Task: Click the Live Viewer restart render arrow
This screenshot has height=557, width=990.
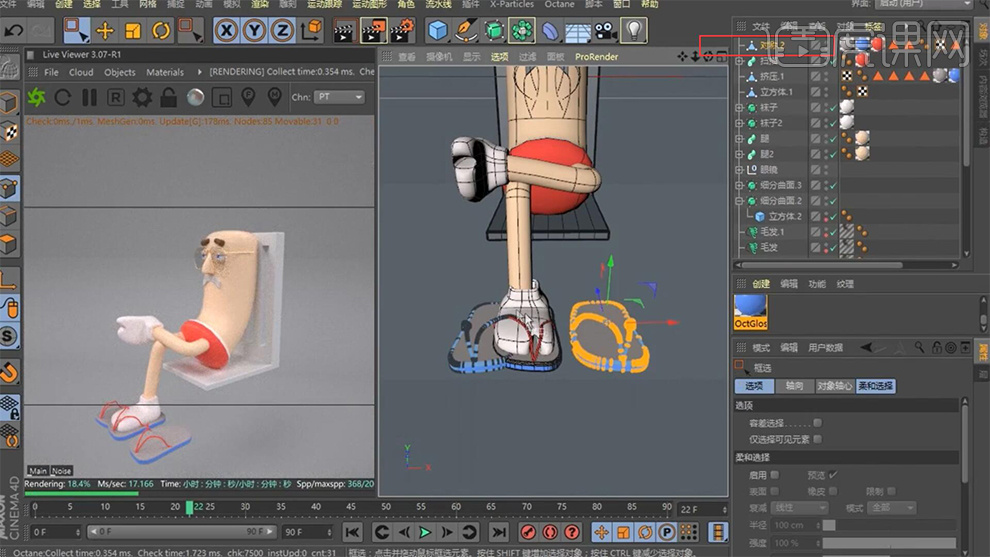Action: coord(63,97)
